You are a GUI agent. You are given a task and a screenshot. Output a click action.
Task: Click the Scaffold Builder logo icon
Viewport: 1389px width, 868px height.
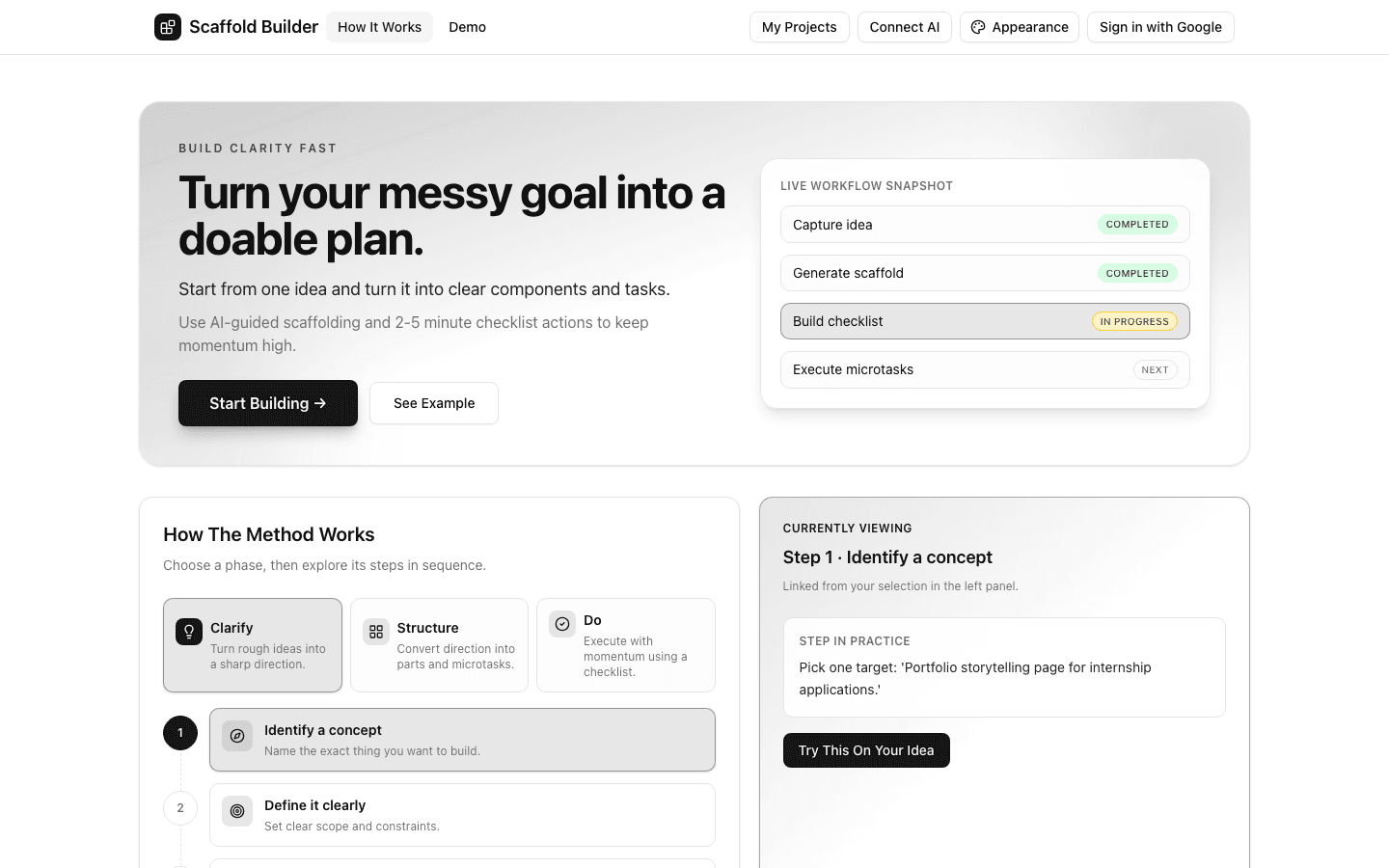pyautogui.click(x=168, y=27)
